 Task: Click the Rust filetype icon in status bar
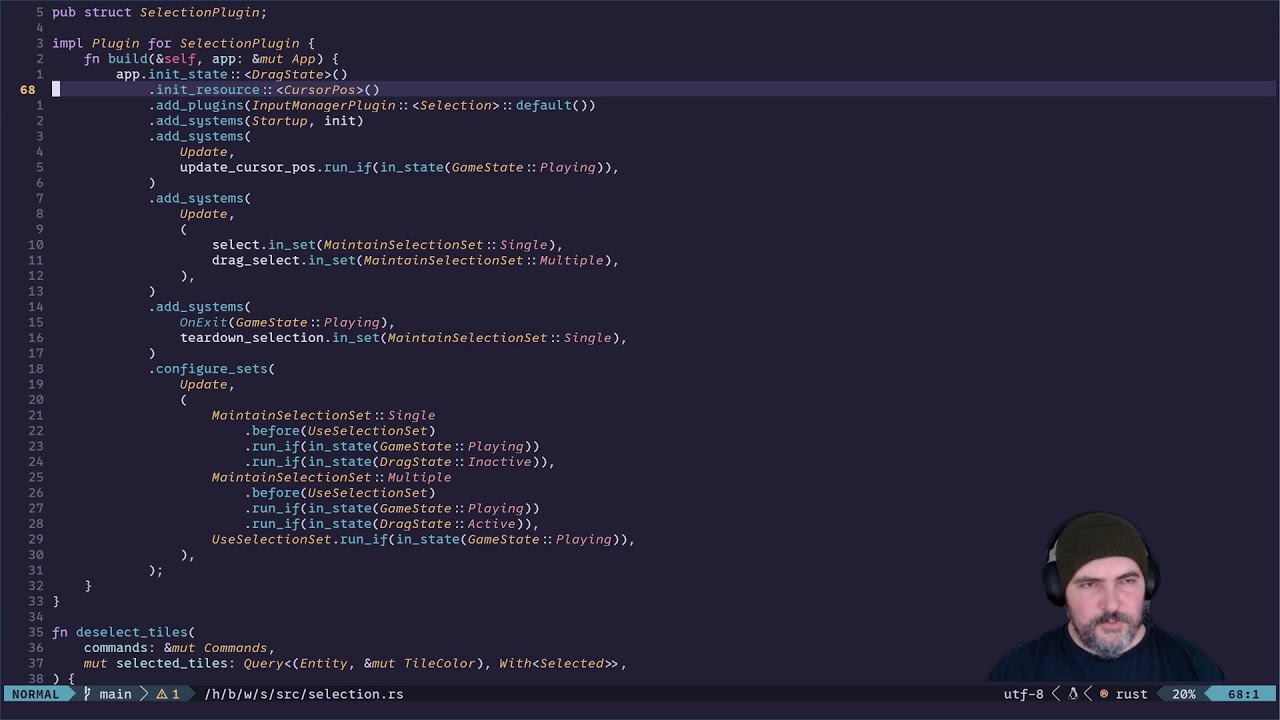[x=1104, y=694]
